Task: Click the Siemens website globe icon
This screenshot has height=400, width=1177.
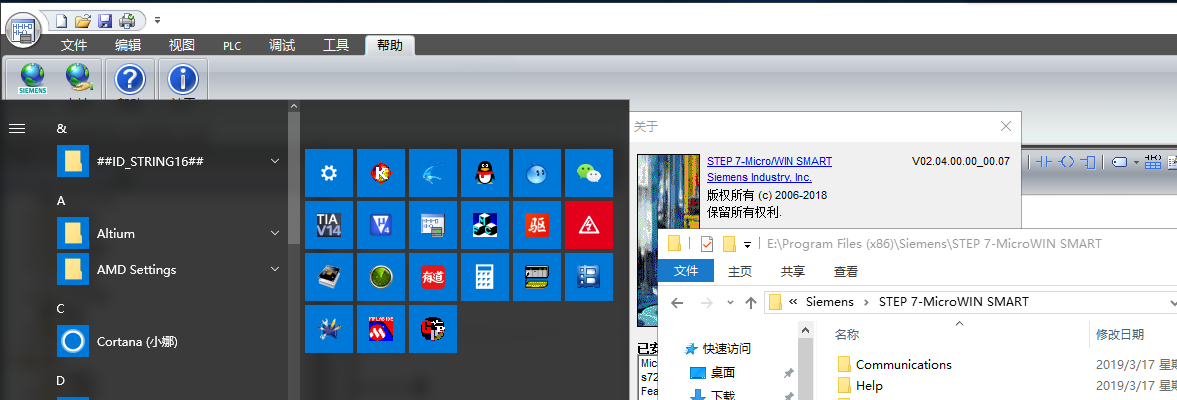Action: 33,78
